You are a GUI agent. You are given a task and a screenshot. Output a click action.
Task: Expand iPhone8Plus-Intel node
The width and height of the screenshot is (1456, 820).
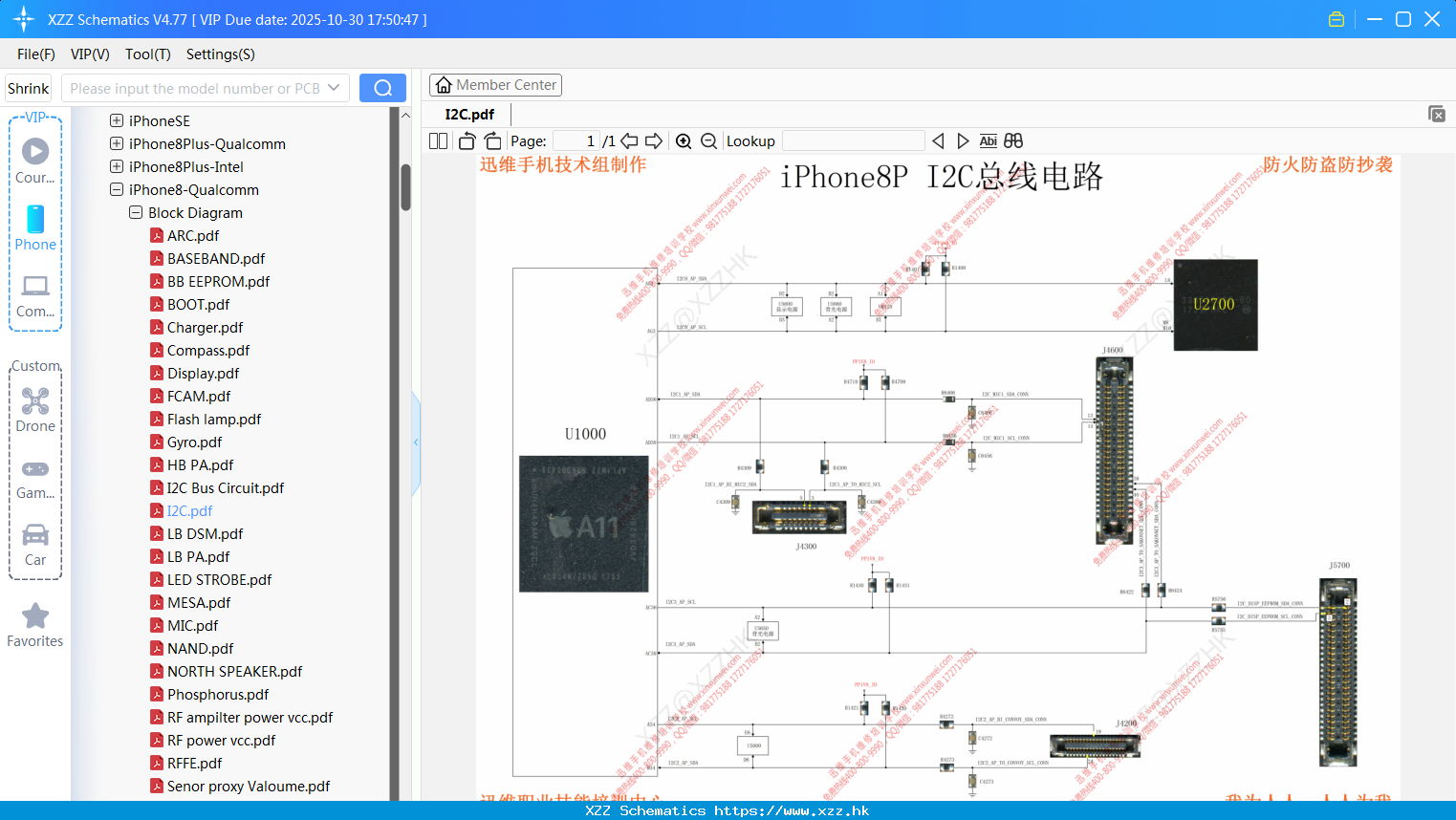coord(117,166)
